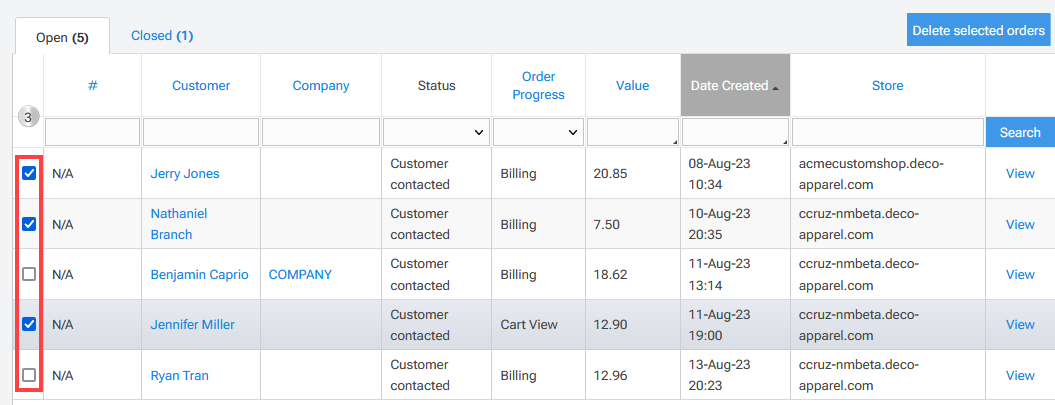
Task: Click the value 7.50
Action: click(x=607, y=224)
